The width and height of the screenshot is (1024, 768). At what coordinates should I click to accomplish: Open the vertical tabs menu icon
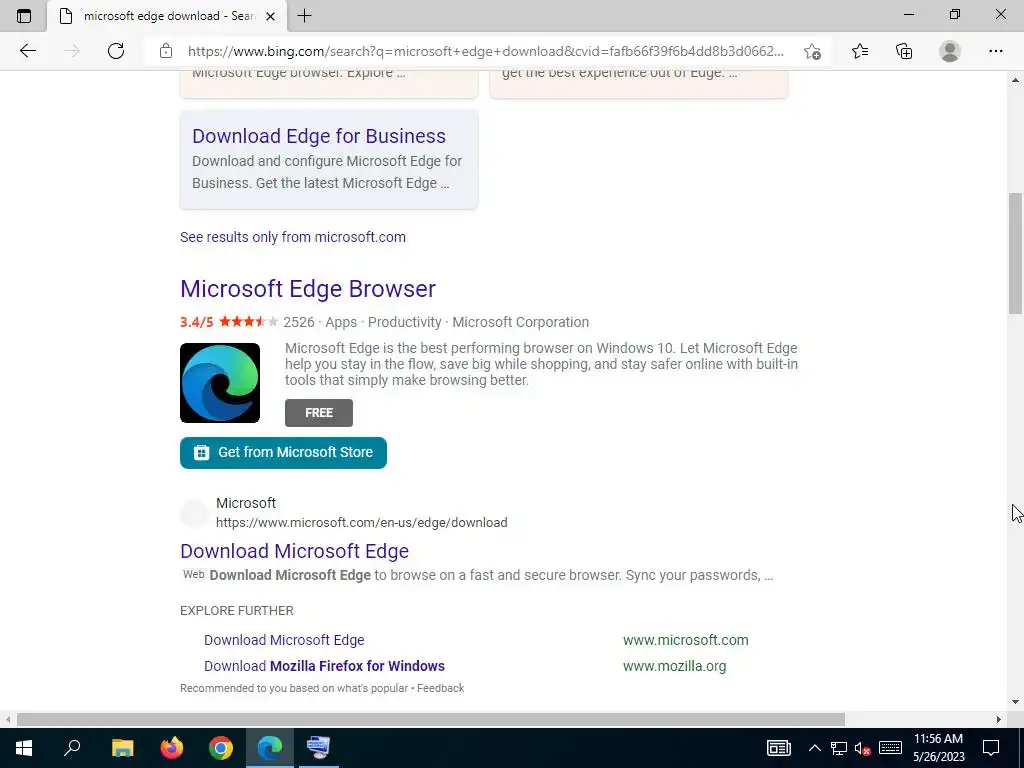[24, 16]
